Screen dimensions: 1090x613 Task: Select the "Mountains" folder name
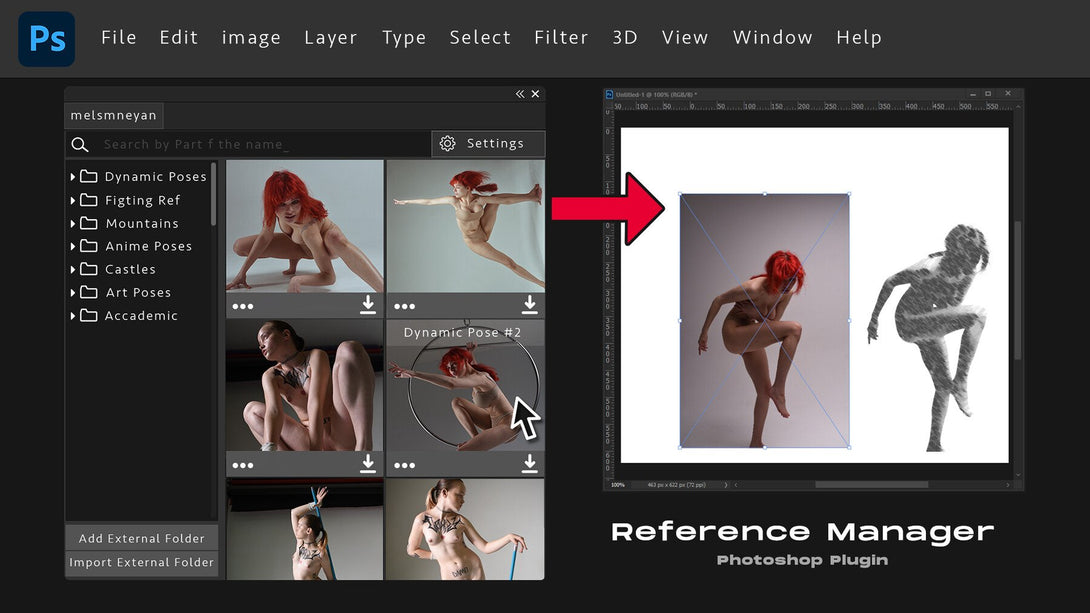tap(142, 223)
